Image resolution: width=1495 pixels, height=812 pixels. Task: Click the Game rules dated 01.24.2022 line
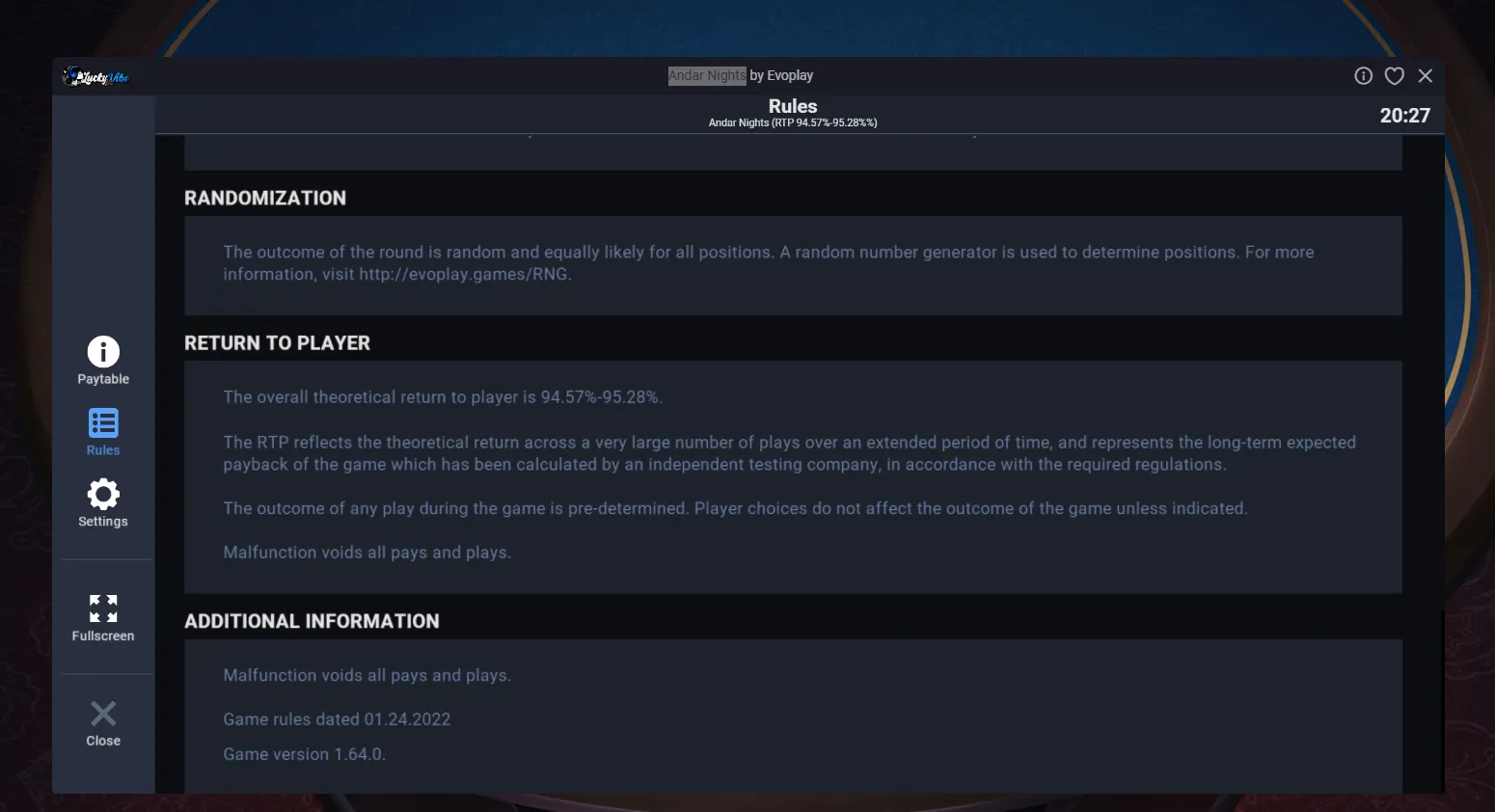(337, 719)
